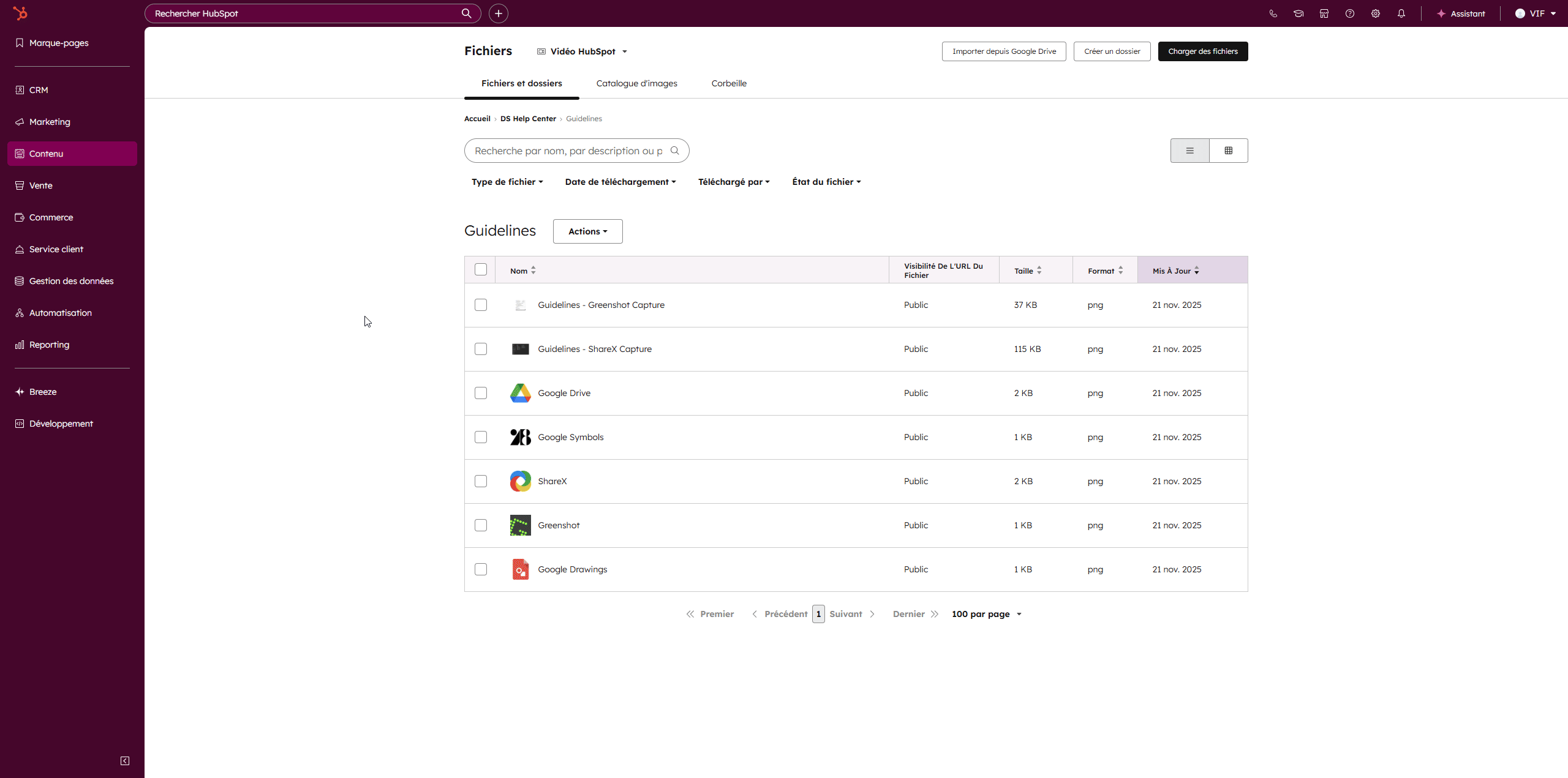The height and width of the screenshot is (778, 1568).
Task: Open the Assistant in the top bar
Action: point(1461,13)
